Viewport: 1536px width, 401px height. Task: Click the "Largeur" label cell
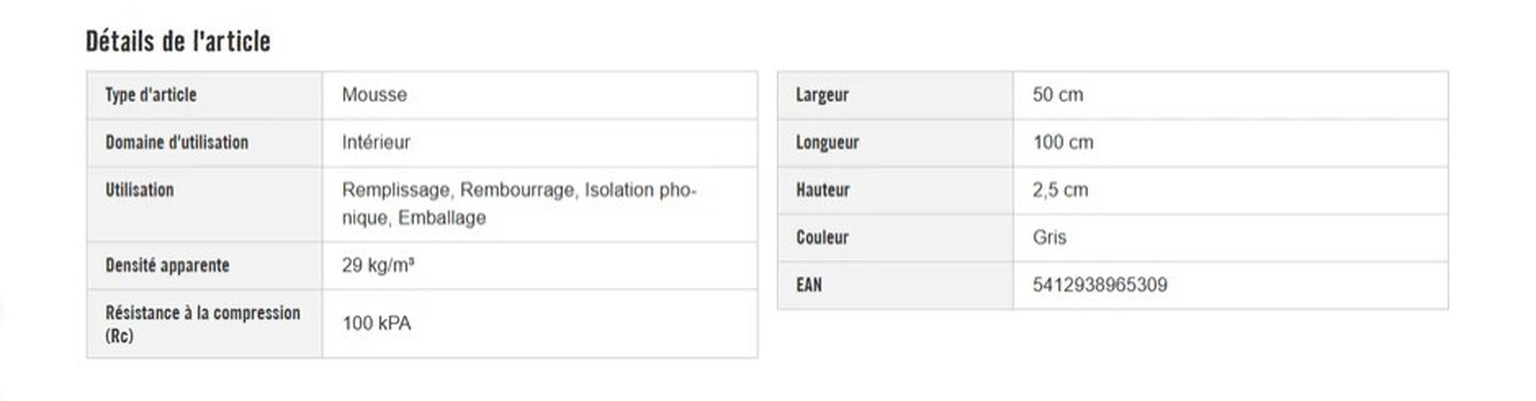(822, 95)
